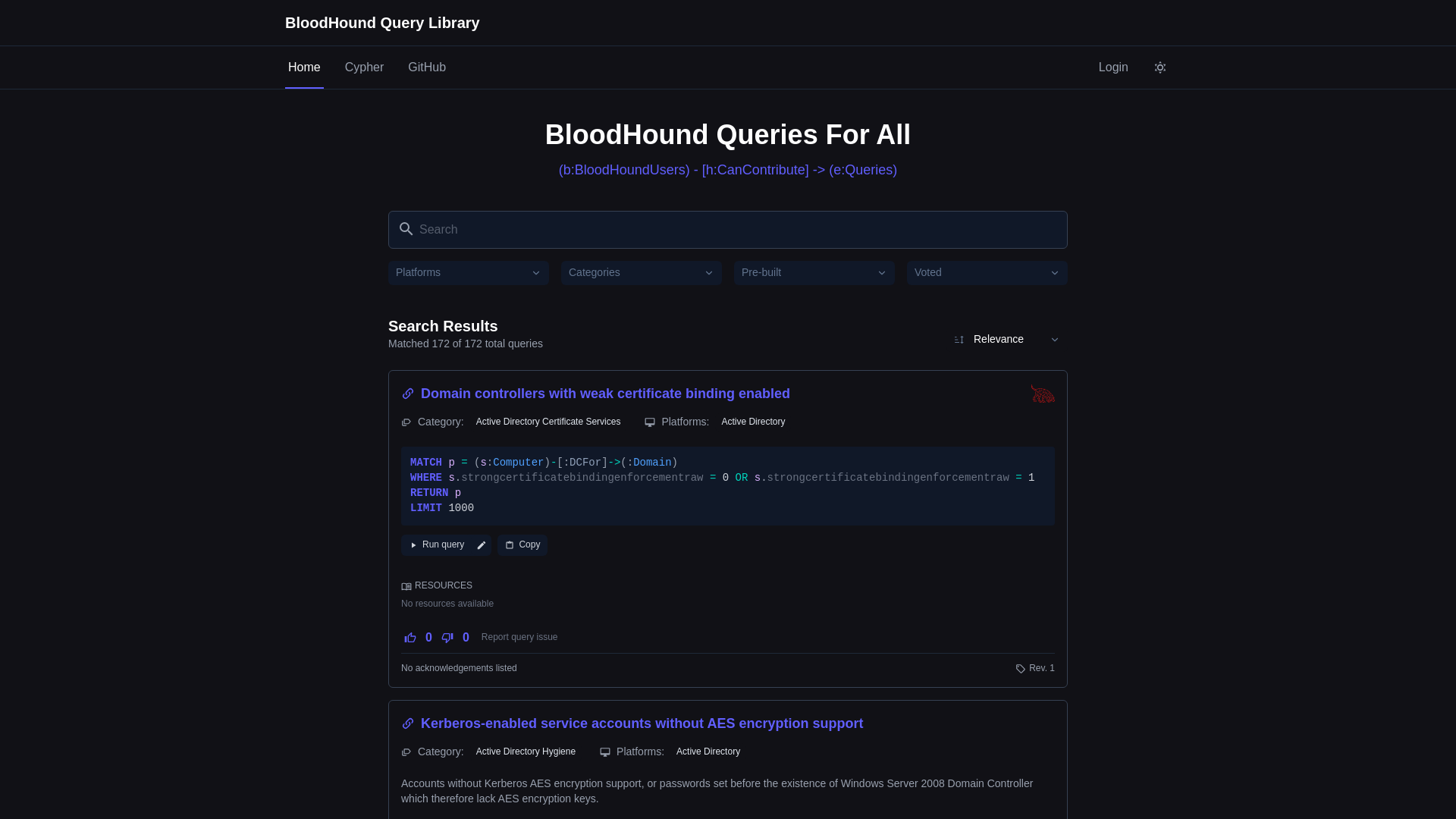1456x819 pixels.
Task: Open the Relevance sort dropdown
Action: pos(1007,340)
